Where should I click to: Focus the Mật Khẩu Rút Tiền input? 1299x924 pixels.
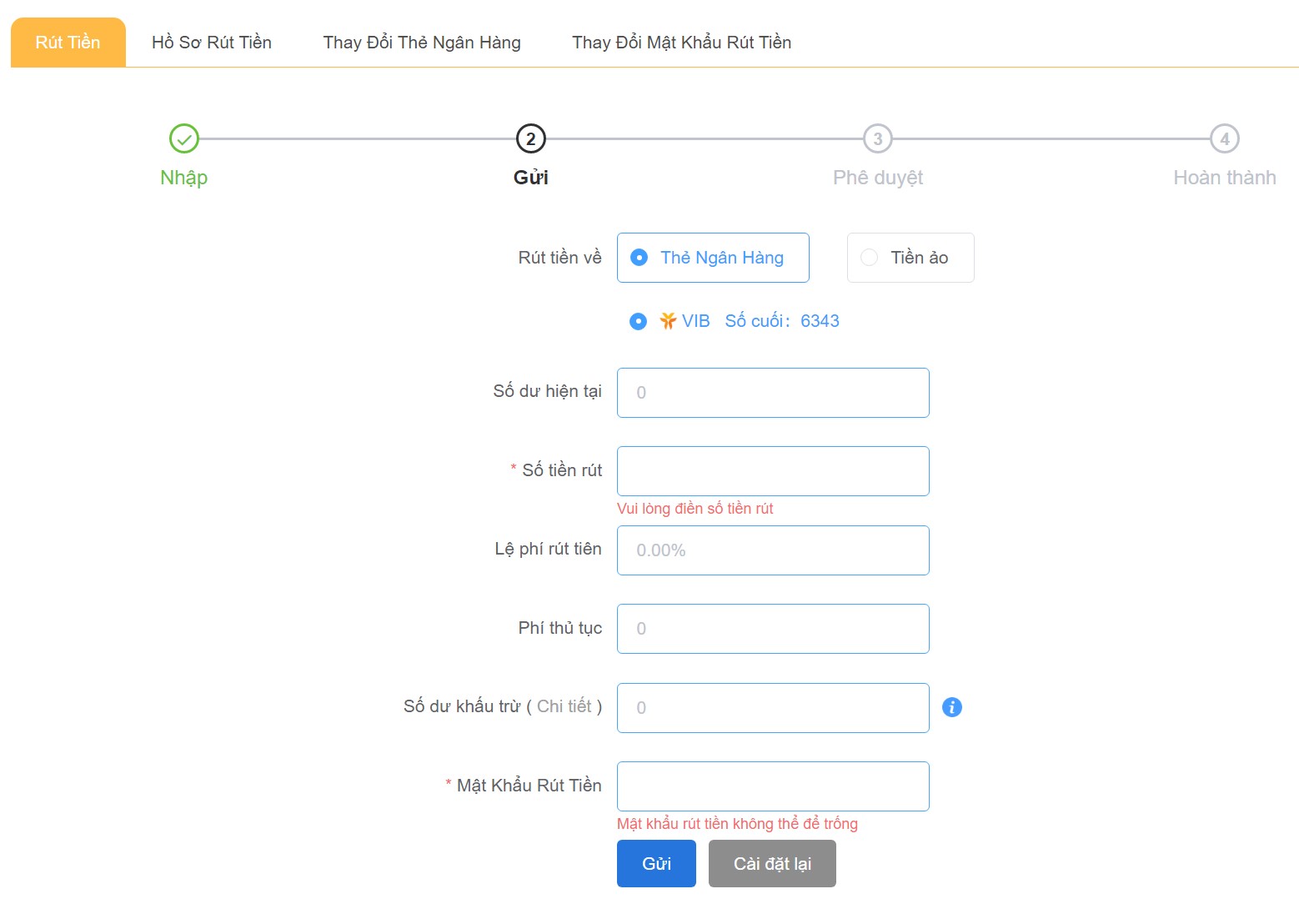coord(773,786)
